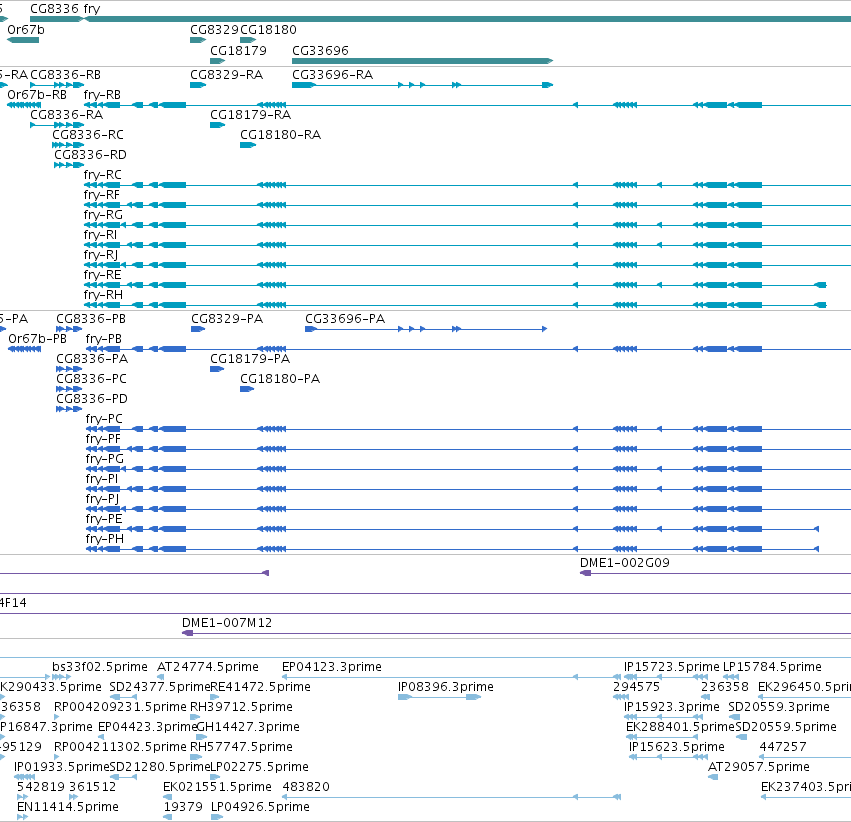
Task: Click the LP15784.5prime EST label
Action: pyautogui.click(x=772, y=667)
